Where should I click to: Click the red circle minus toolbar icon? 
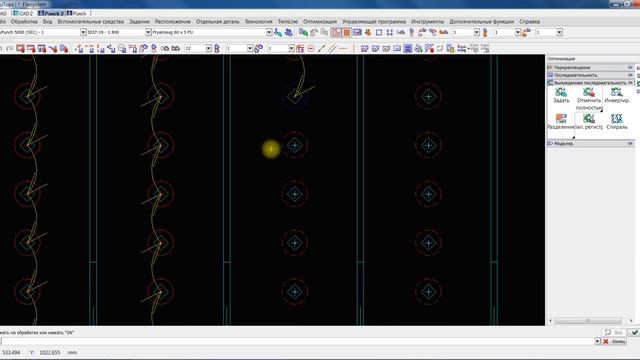pos(311,49)
